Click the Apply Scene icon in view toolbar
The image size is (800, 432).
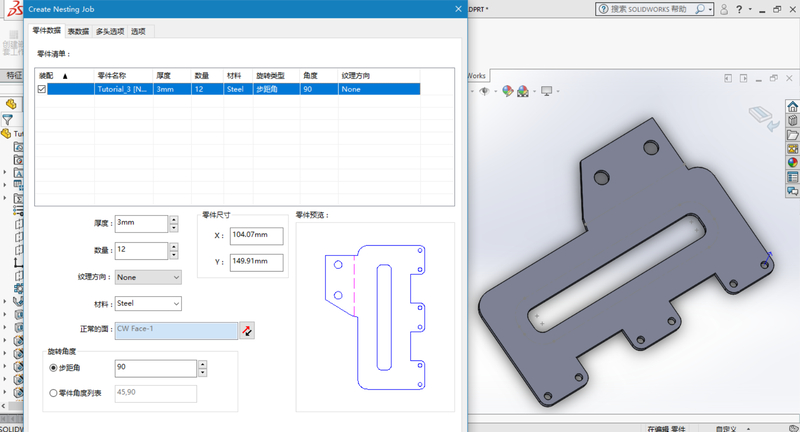click(523, 91)
